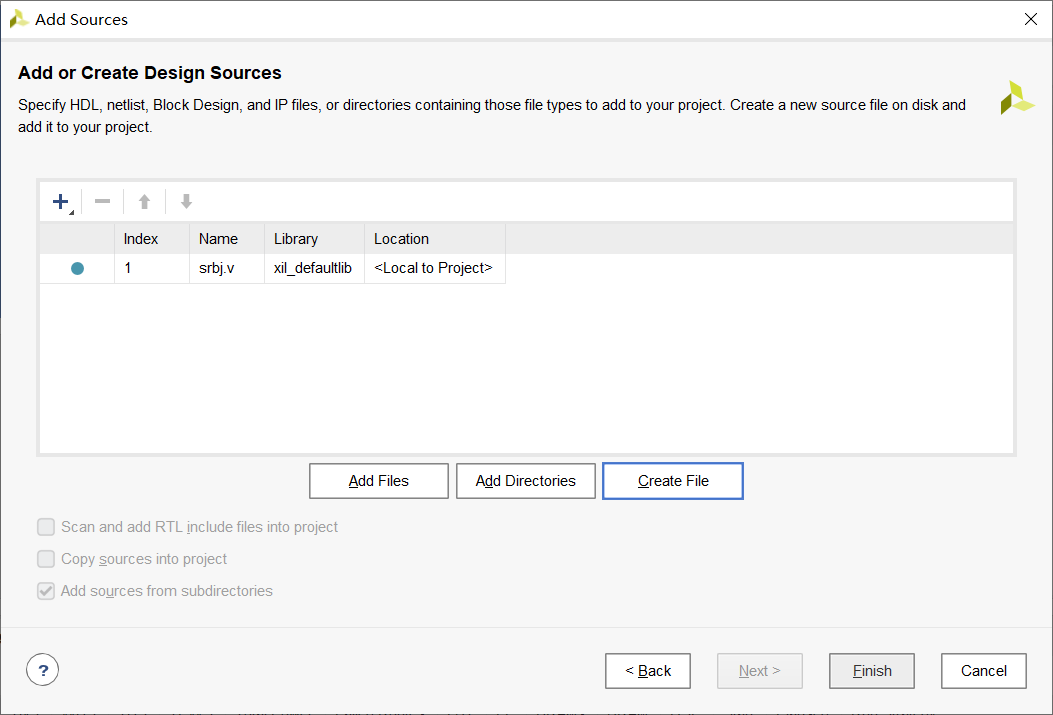
Task: Click the Vivado leaf logo in the header
Action: pyautogui.click(x=1017, y=98)
